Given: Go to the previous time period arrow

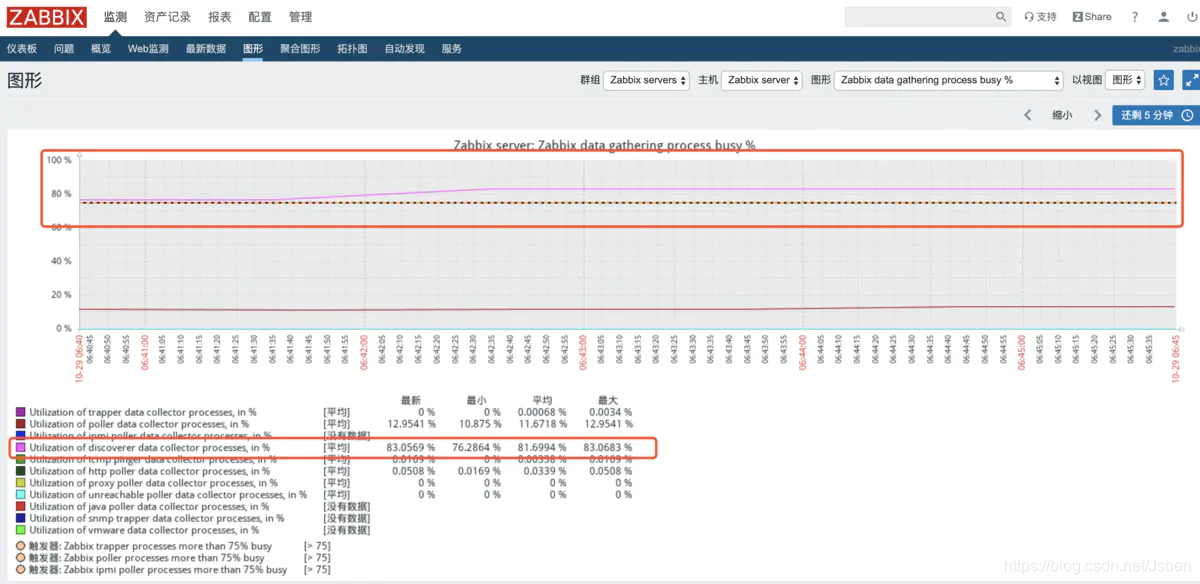Looking at the screenshot, I should pyautogui.click(x=1027, y=115).
